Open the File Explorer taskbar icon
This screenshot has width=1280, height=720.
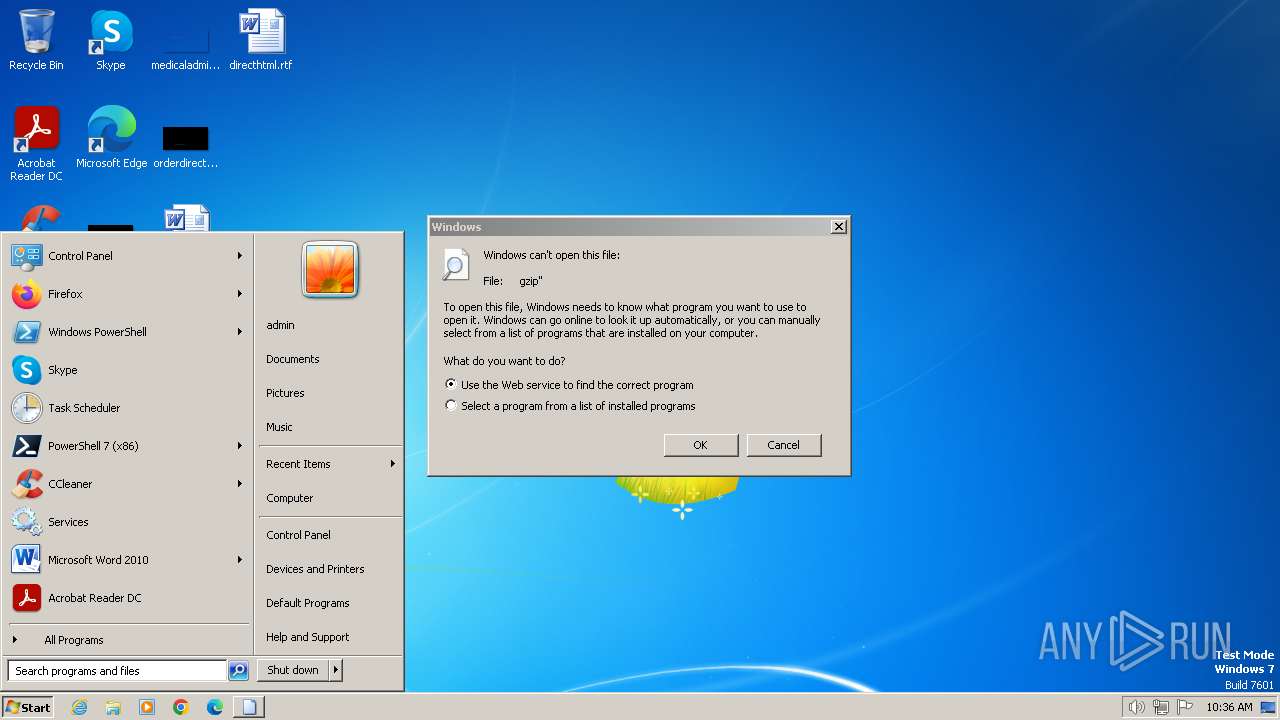(113, 707)
